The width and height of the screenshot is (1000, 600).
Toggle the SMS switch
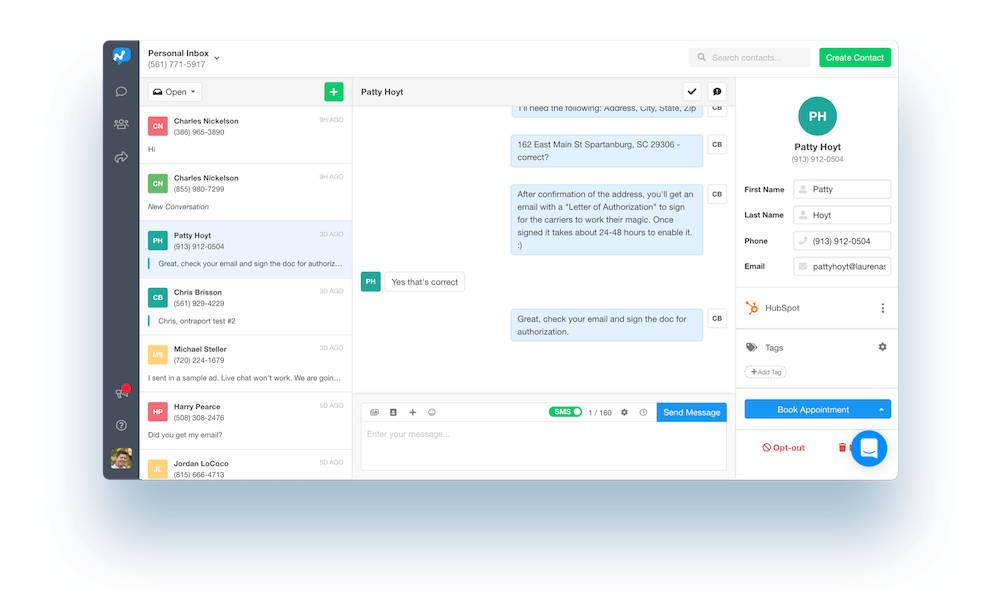tap(565, 412)
